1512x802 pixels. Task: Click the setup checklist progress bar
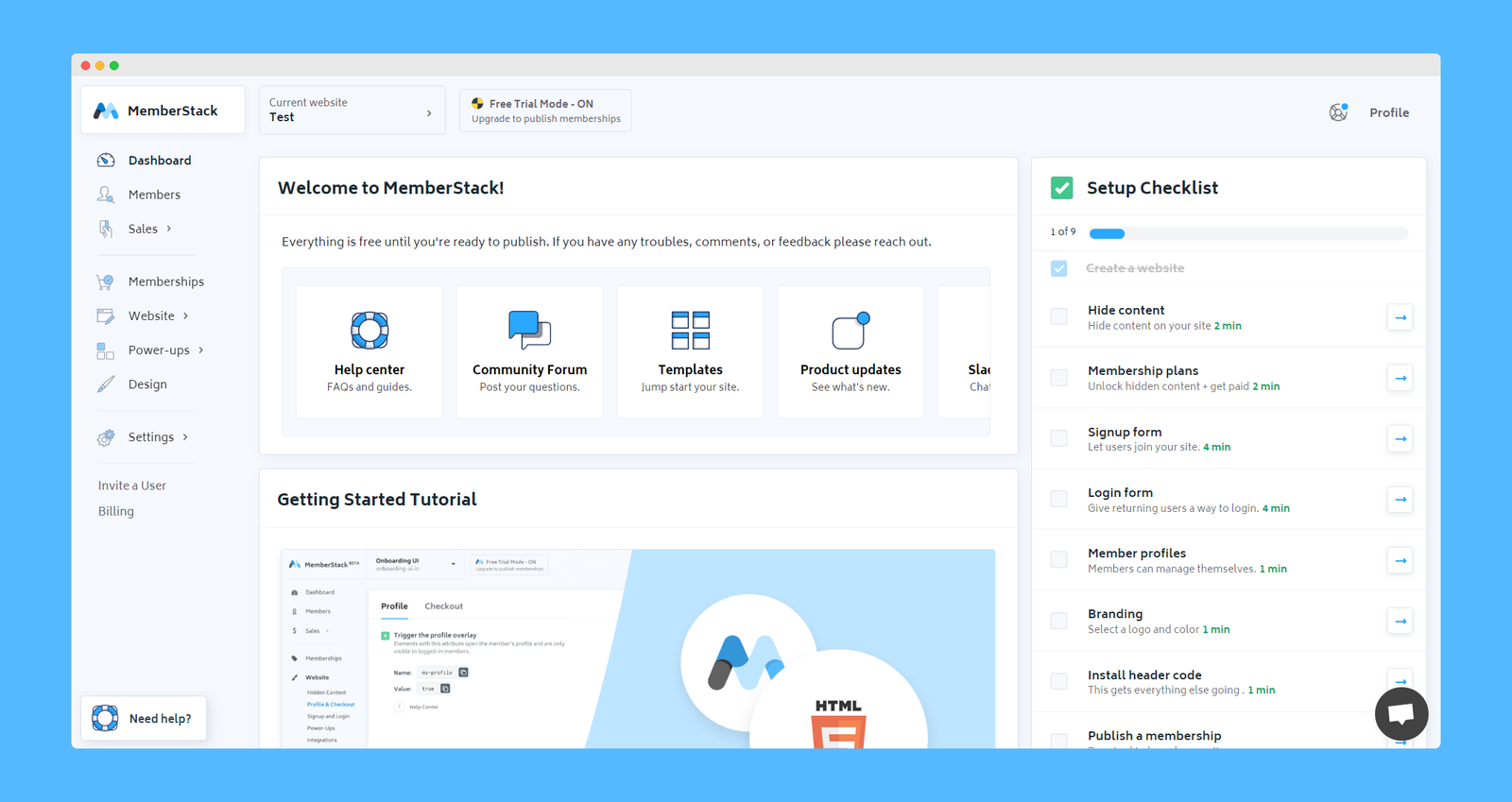click(x=1248, y=233)
